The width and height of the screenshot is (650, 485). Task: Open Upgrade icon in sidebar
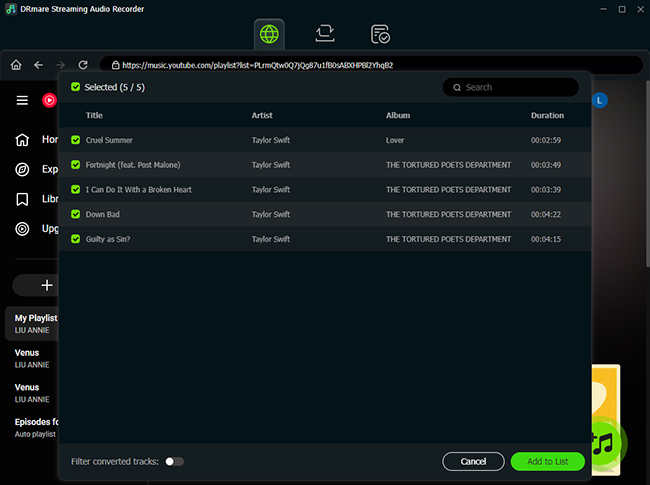[x=22, y=229]
